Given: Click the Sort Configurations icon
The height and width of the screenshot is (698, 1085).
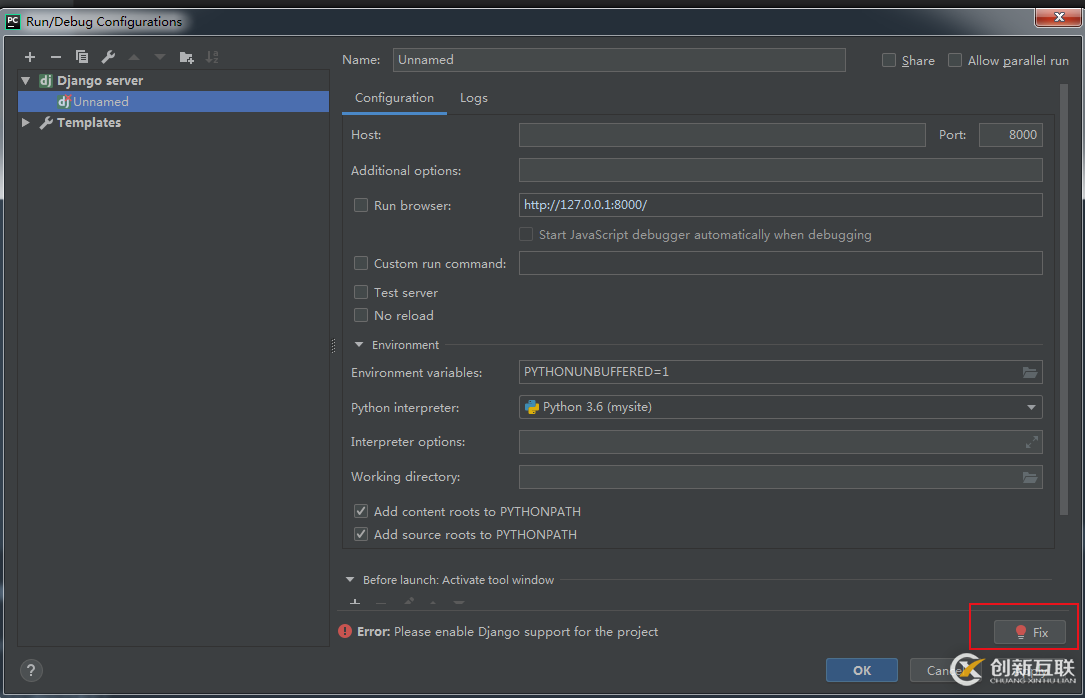Looking at the screenshot, I should [212, 57].
